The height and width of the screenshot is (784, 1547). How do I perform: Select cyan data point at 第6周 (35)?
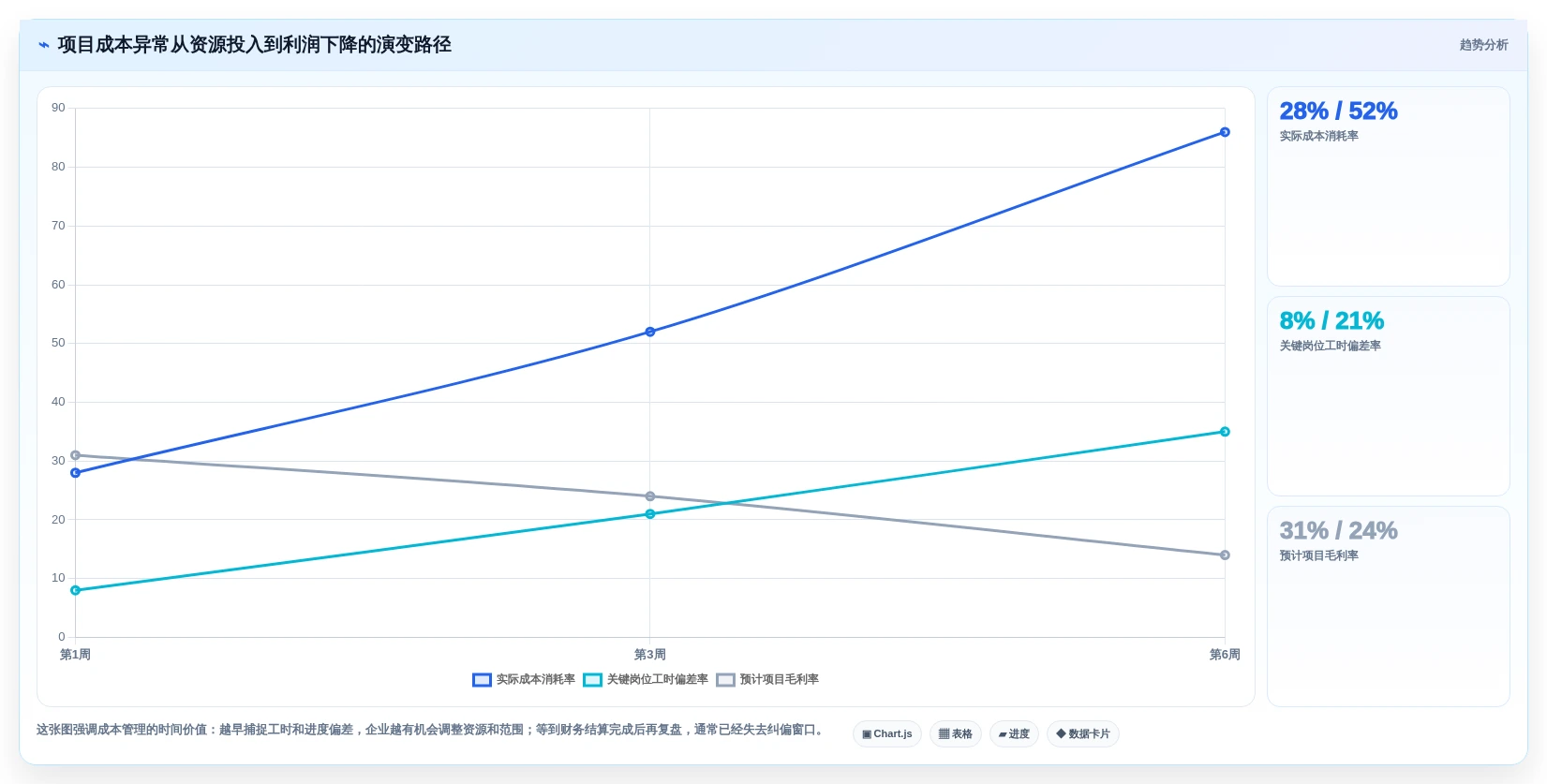click(x=1225, y=432)
